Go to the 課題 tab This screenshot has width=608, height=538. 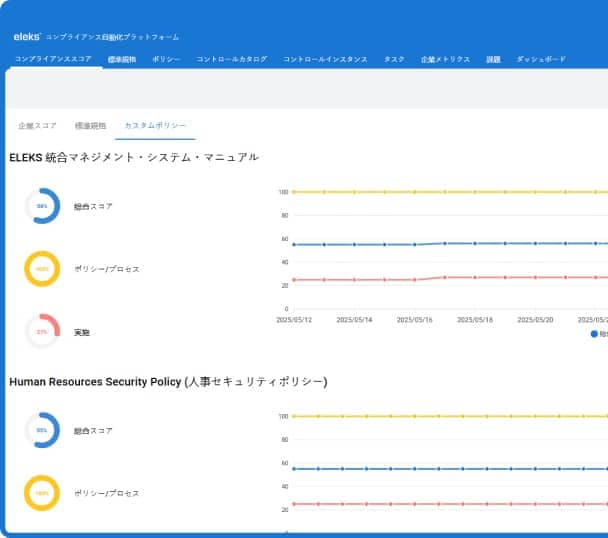pyautogui.click(x=493, y=59)
